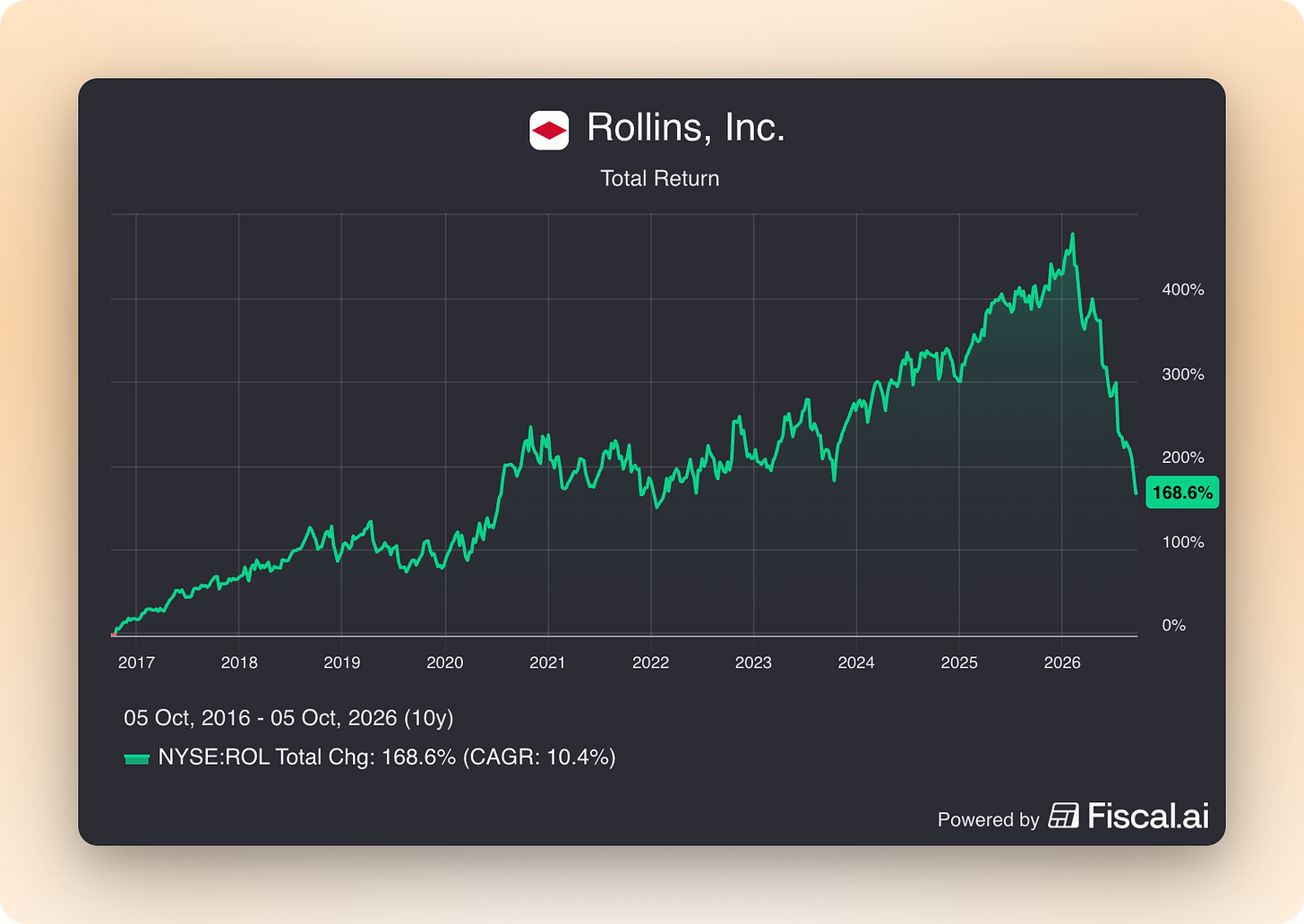Viewport: 1304px width, 924px height.
Task: Click the 2017 x-axis label
Action: click(136, 663)
